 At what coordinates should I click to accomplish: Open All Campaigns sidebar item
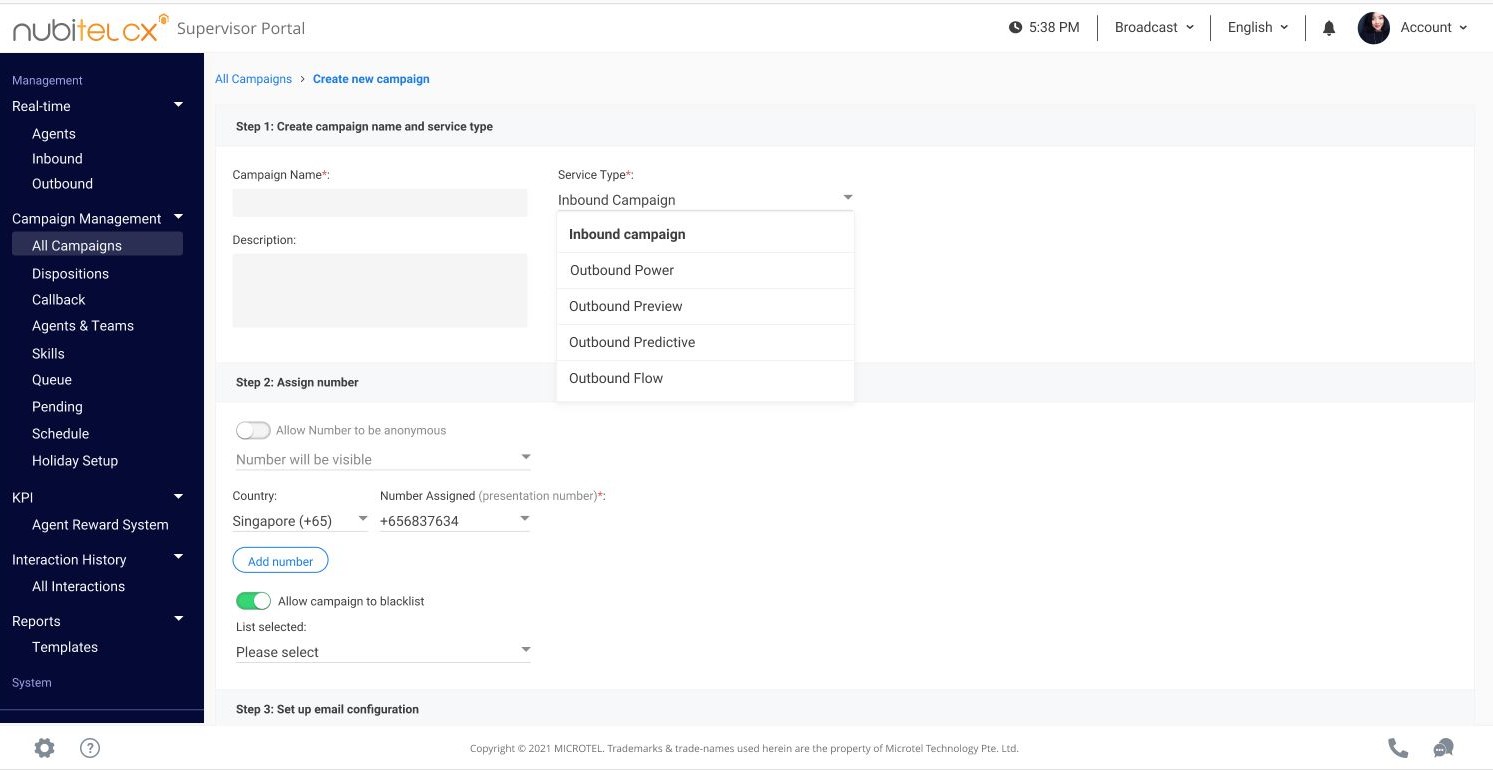pyautogui.click(x=97, y=245)
